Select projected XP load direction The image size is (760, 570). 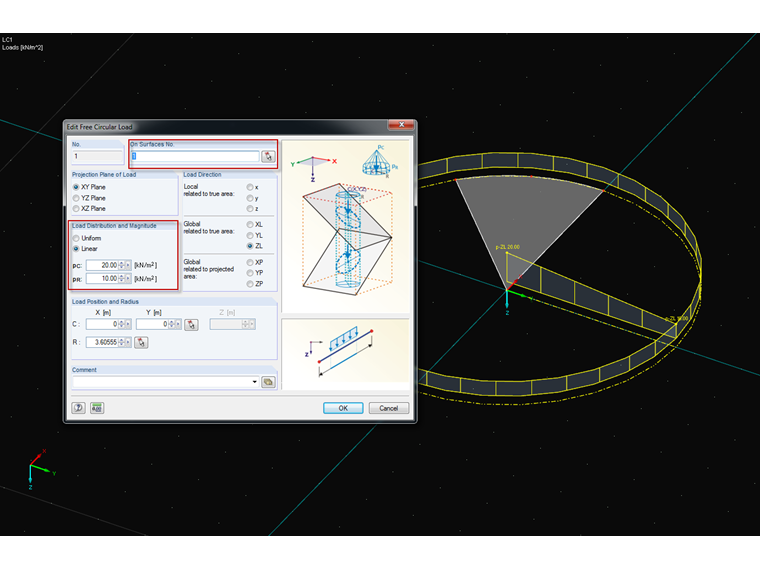250,262
